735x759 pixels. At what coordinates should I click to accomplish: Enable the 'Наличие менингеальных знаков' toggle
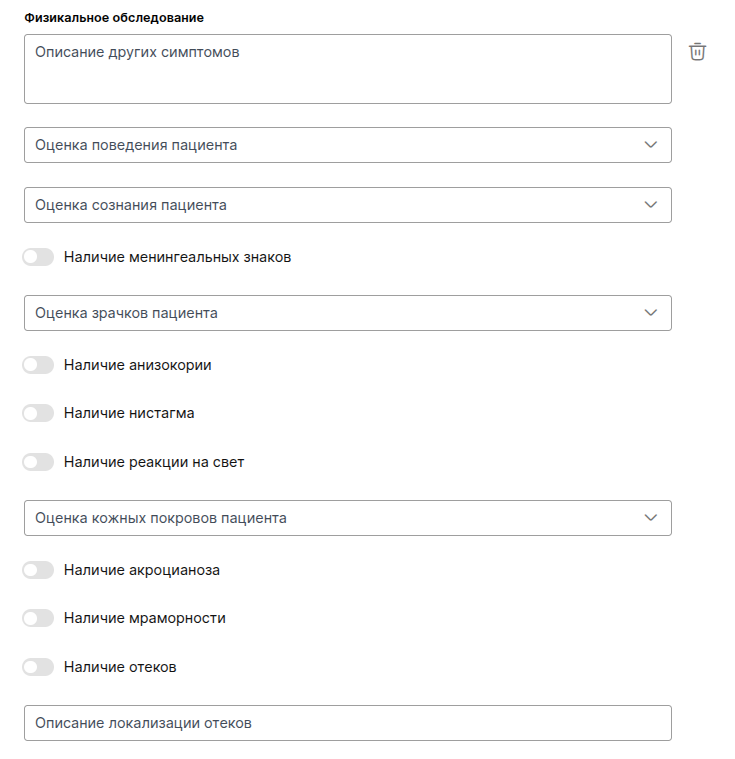tap(38, 257)
